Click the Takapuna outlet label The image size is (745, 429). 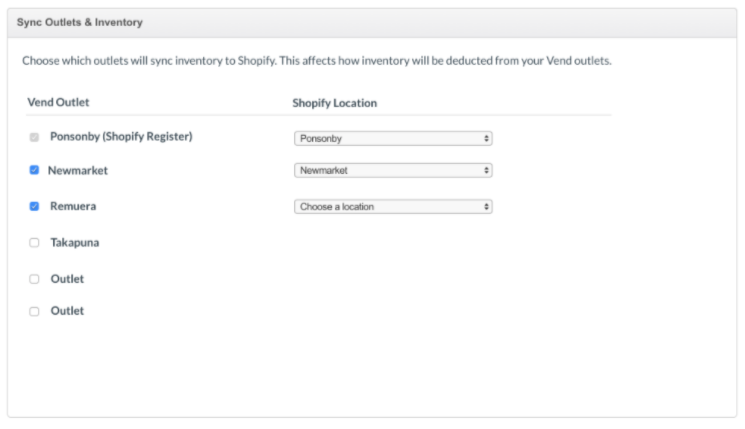point(75,243)
